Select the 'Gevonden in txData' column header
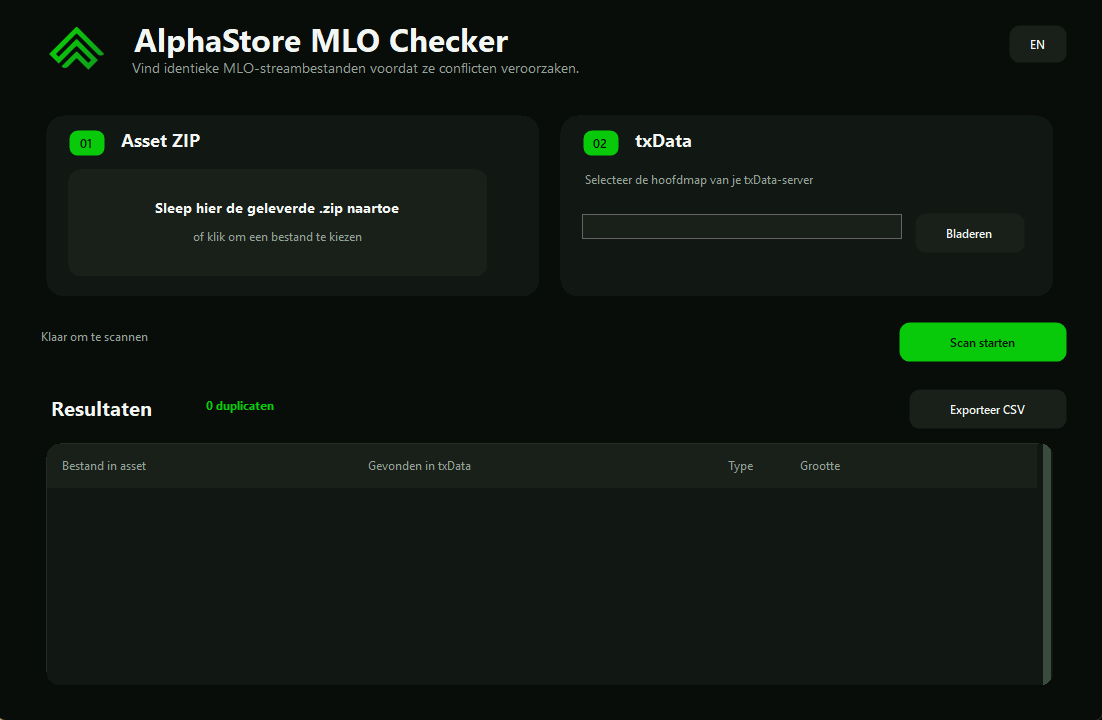 420,465
